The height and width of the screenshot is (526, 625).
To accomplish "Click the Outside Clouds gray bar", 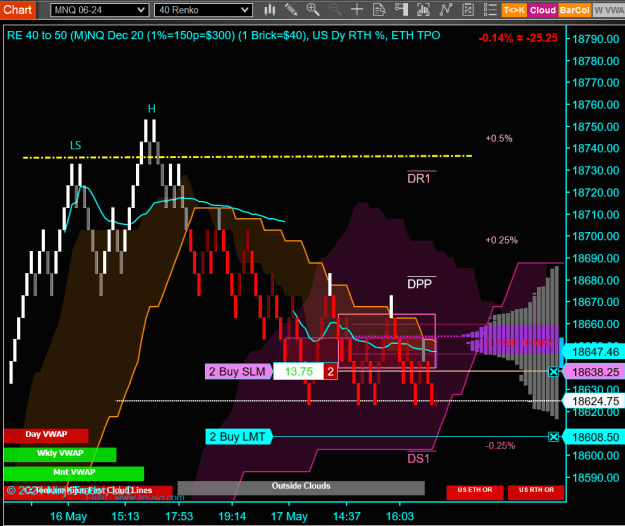I will [301, 487].
